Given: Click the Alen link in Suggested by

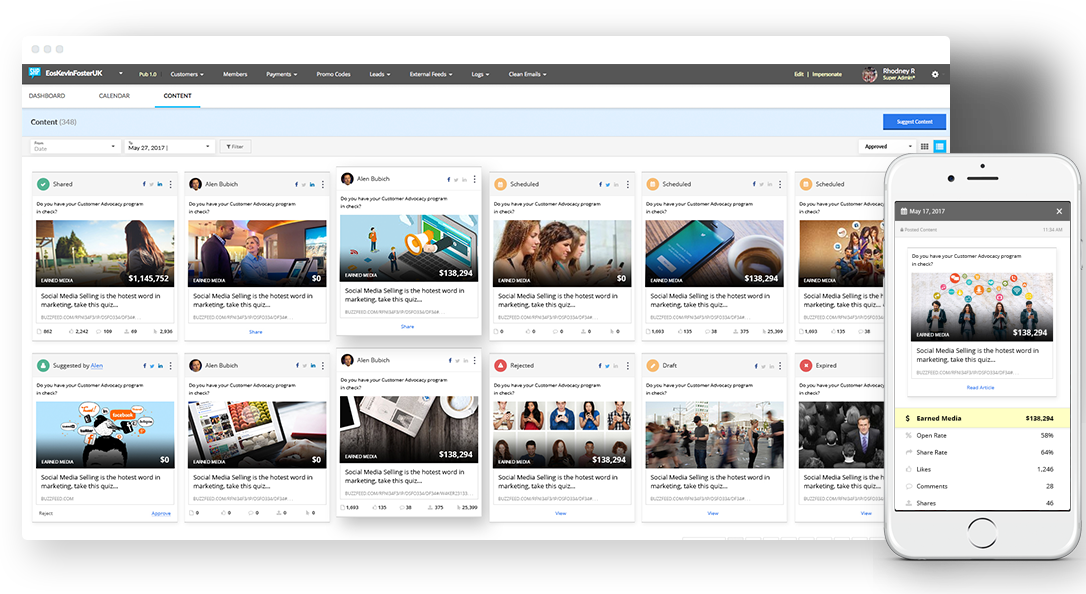Looking at the screenshot, I should 97,366.
